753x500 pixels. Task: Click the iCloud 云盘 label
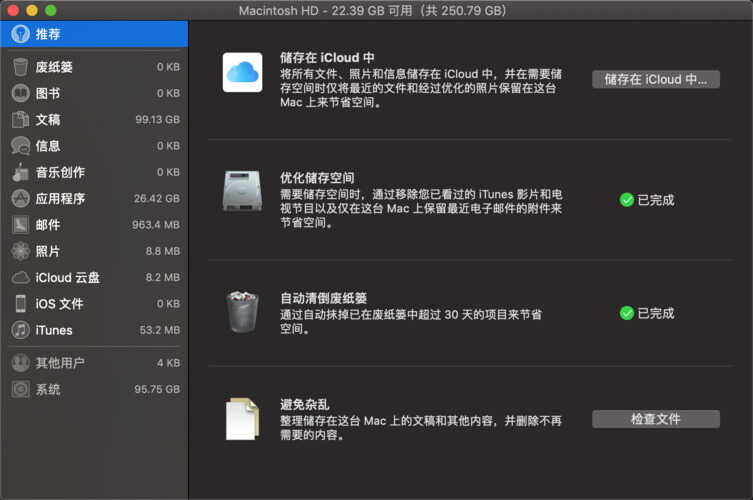(x=67, y=278)
